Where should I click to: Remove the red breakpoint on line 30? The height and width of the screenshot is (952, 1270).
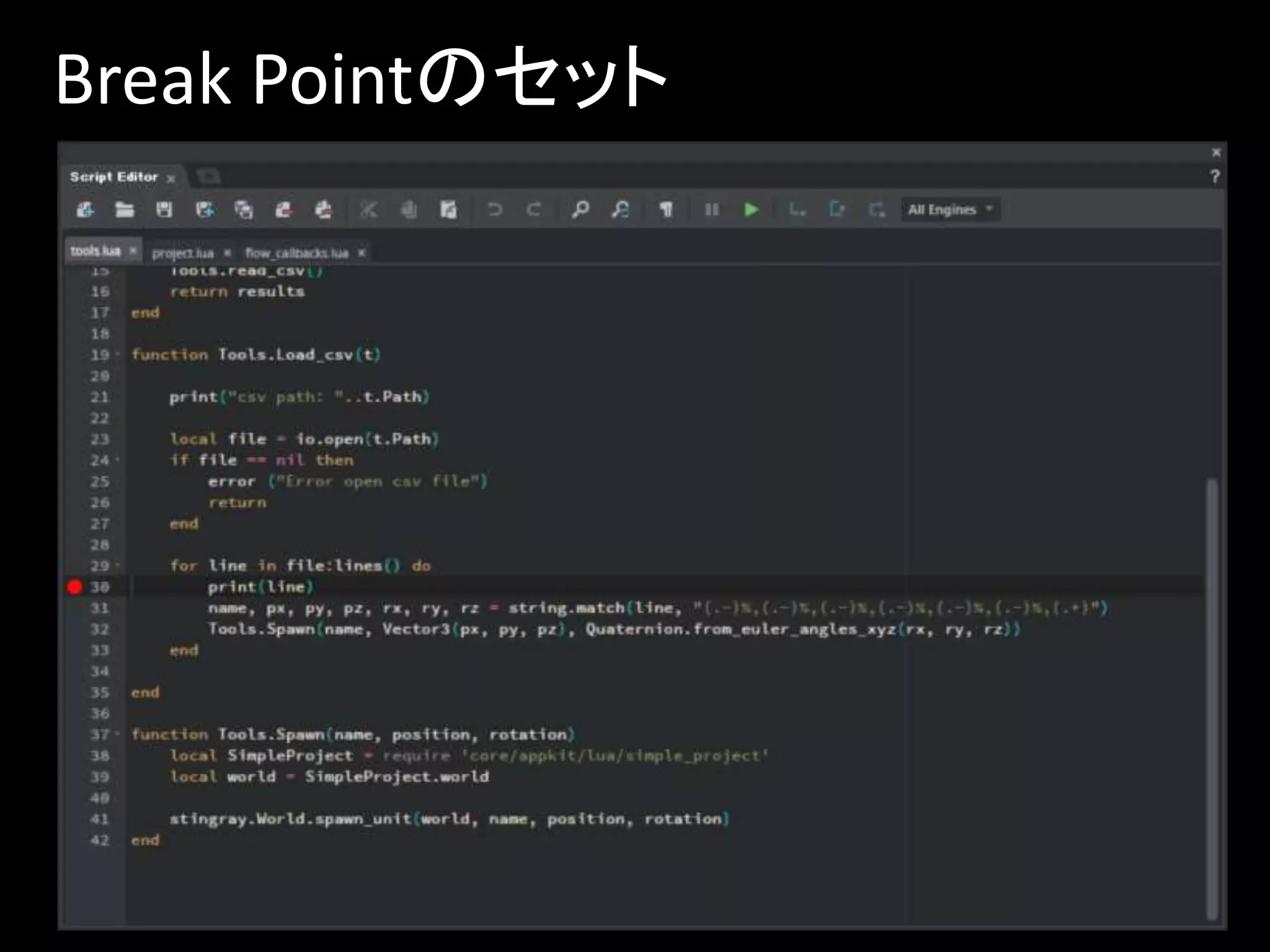click(74, 586)
